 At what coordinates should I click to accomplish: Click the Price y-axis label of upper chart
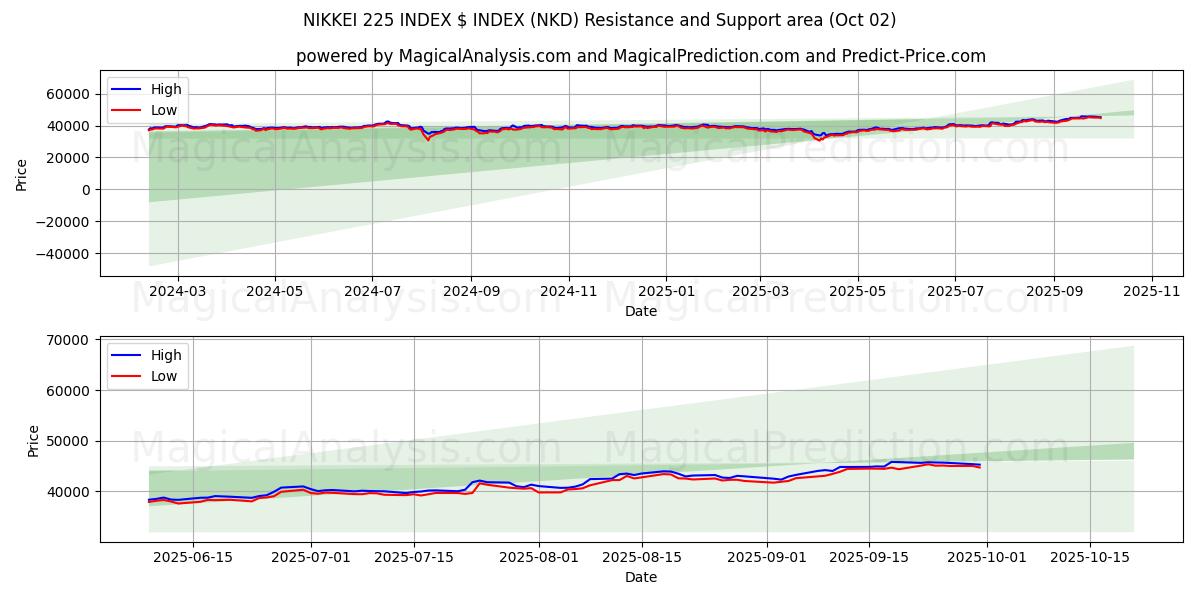[22, 174]
